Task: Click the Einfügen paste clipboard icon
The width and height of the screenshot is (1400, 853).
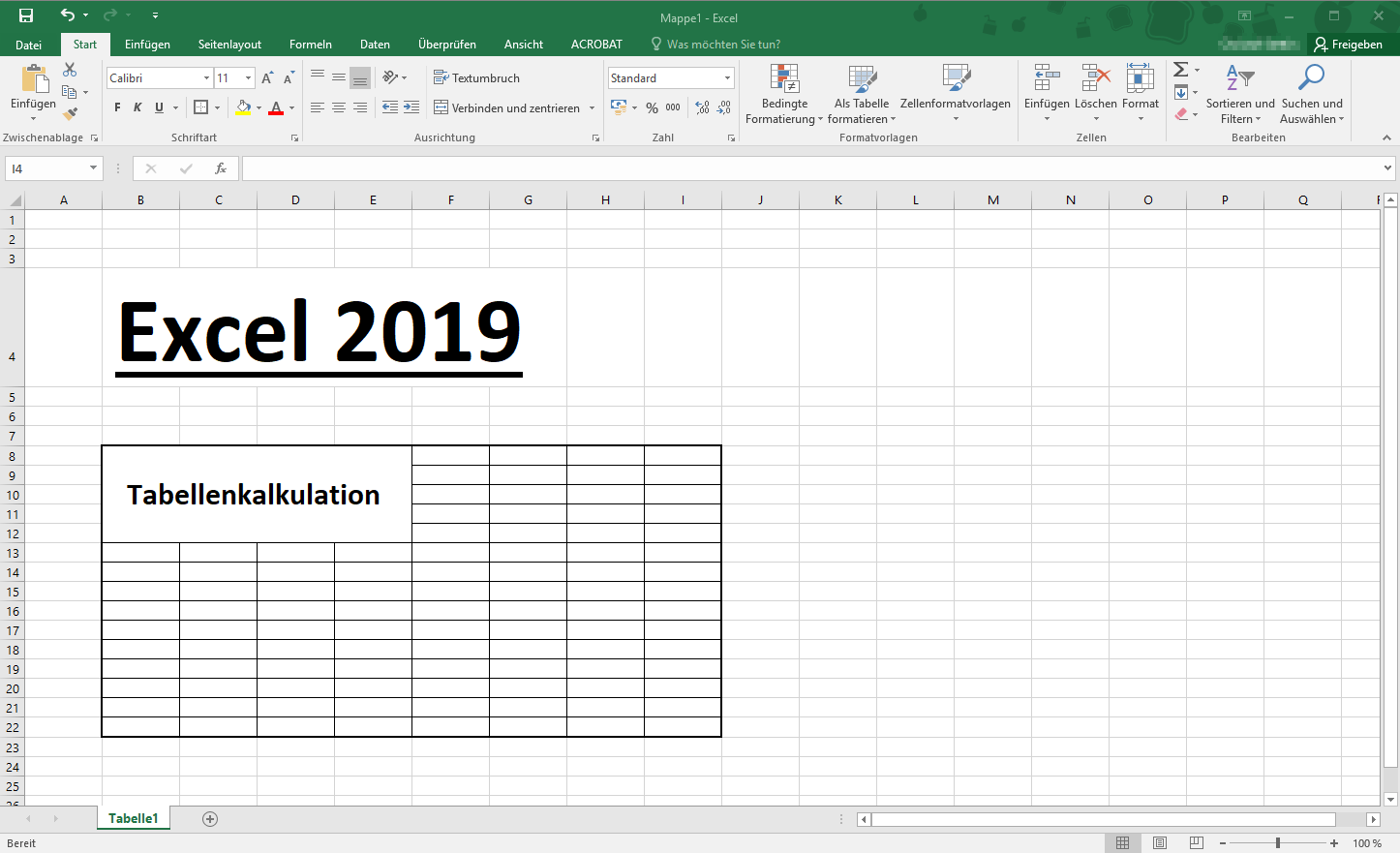Action: tap(34, 79)
